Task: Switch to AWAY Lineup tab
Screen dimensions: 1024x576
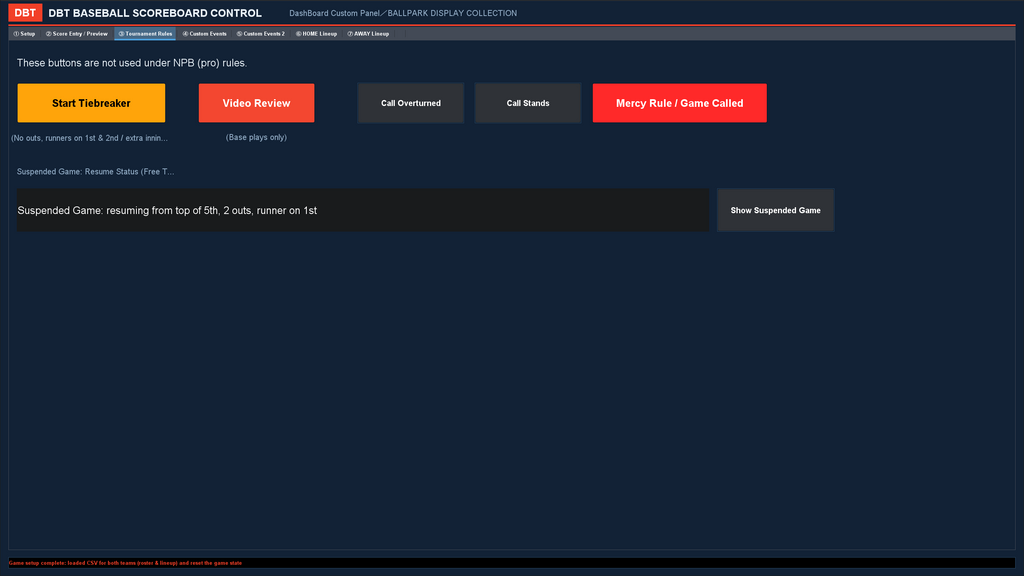Action: click(368, 34)
